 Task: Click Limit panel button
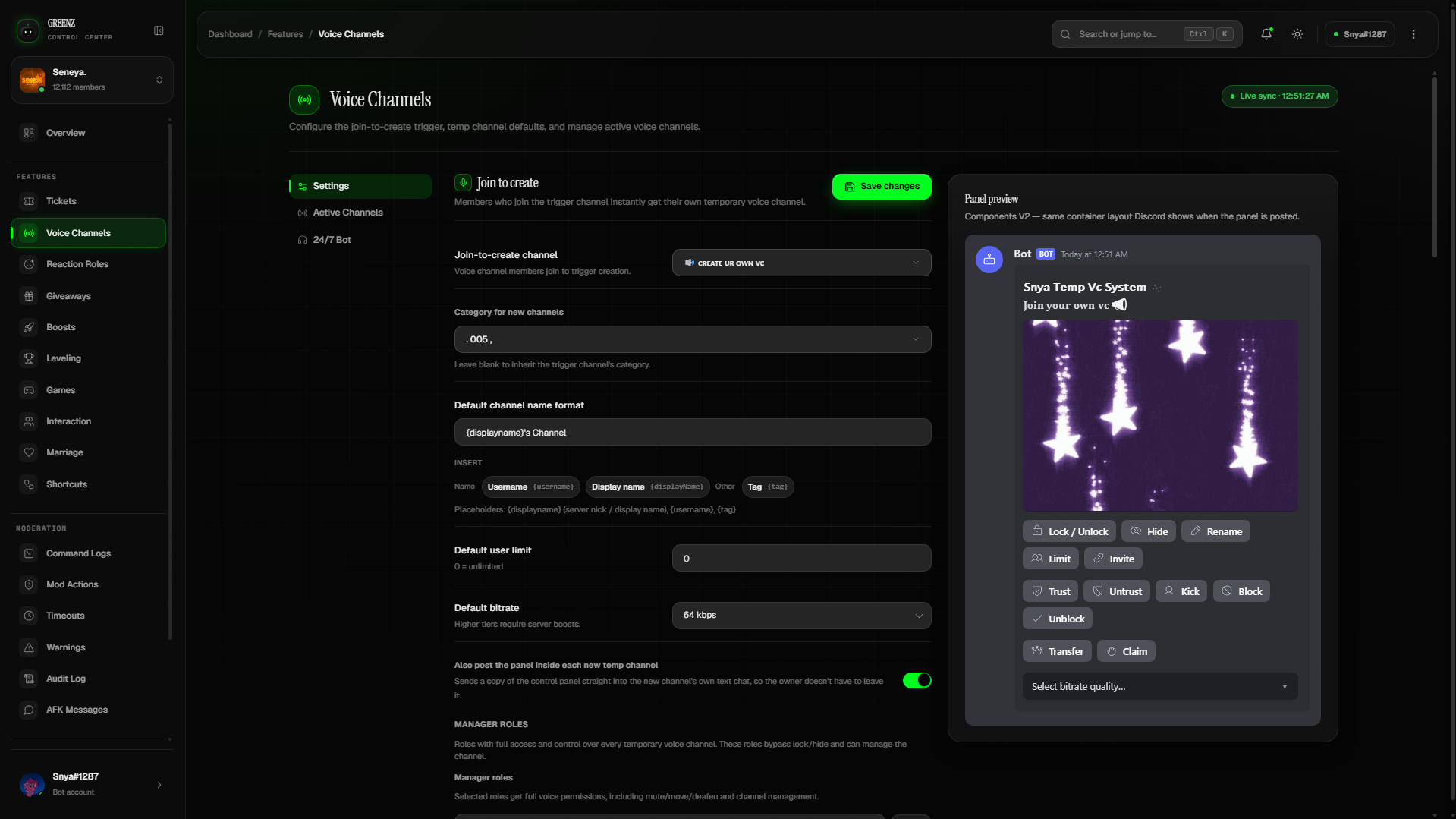click(1051, 559)
